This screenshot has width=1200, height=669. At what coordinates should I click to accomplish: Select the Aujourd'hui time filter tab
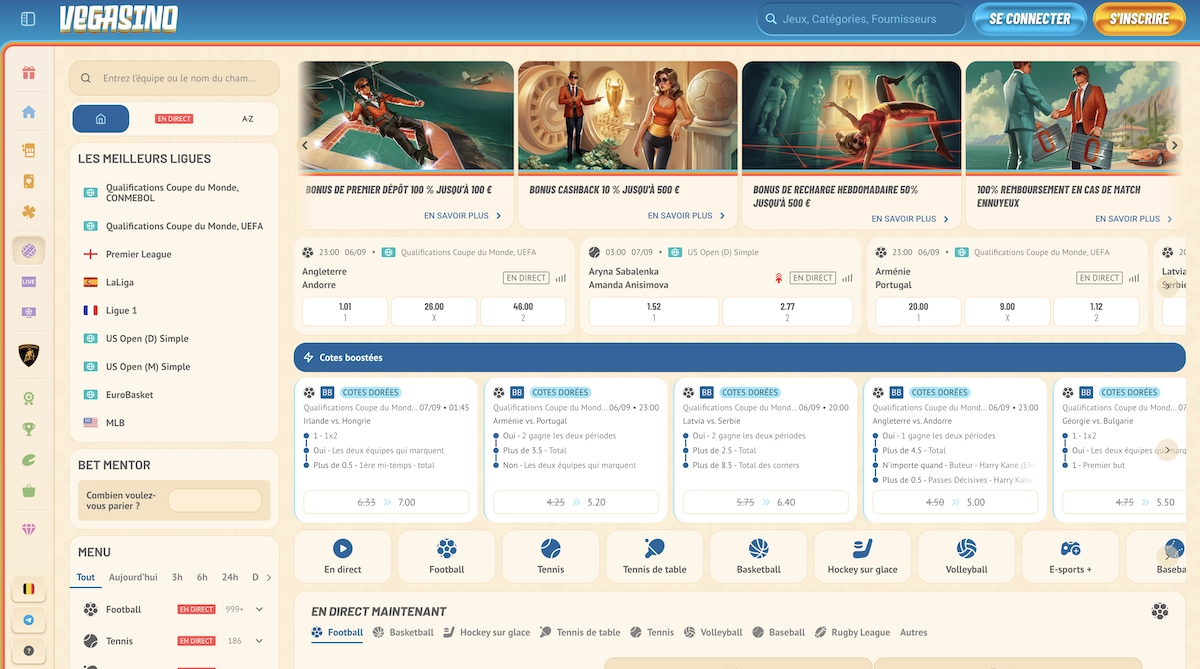(133, 577)
